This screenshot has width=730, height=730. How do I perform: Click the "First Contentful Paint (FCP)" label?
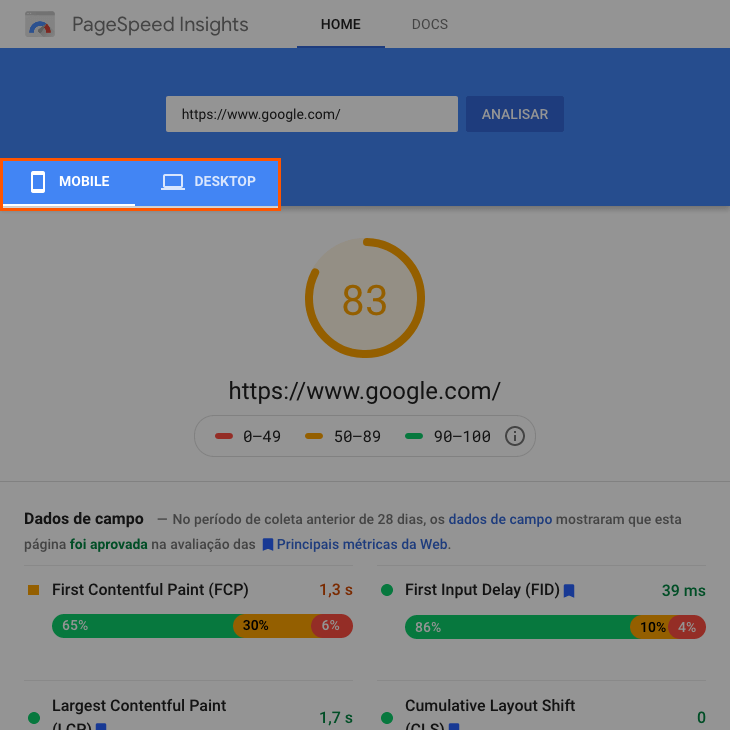tap(150, 590)
